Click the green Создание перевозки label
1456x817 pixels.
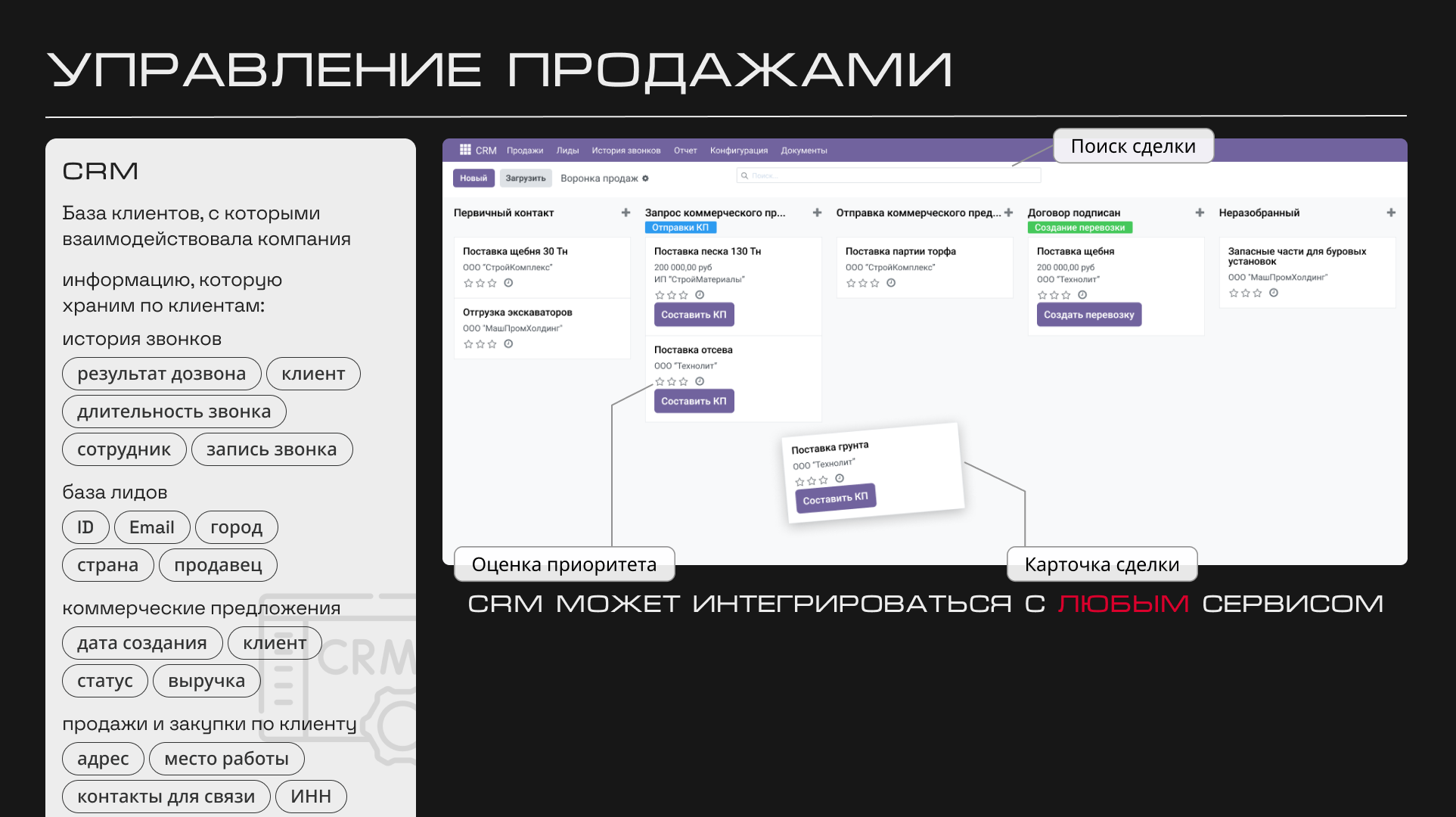[1079, 228]
